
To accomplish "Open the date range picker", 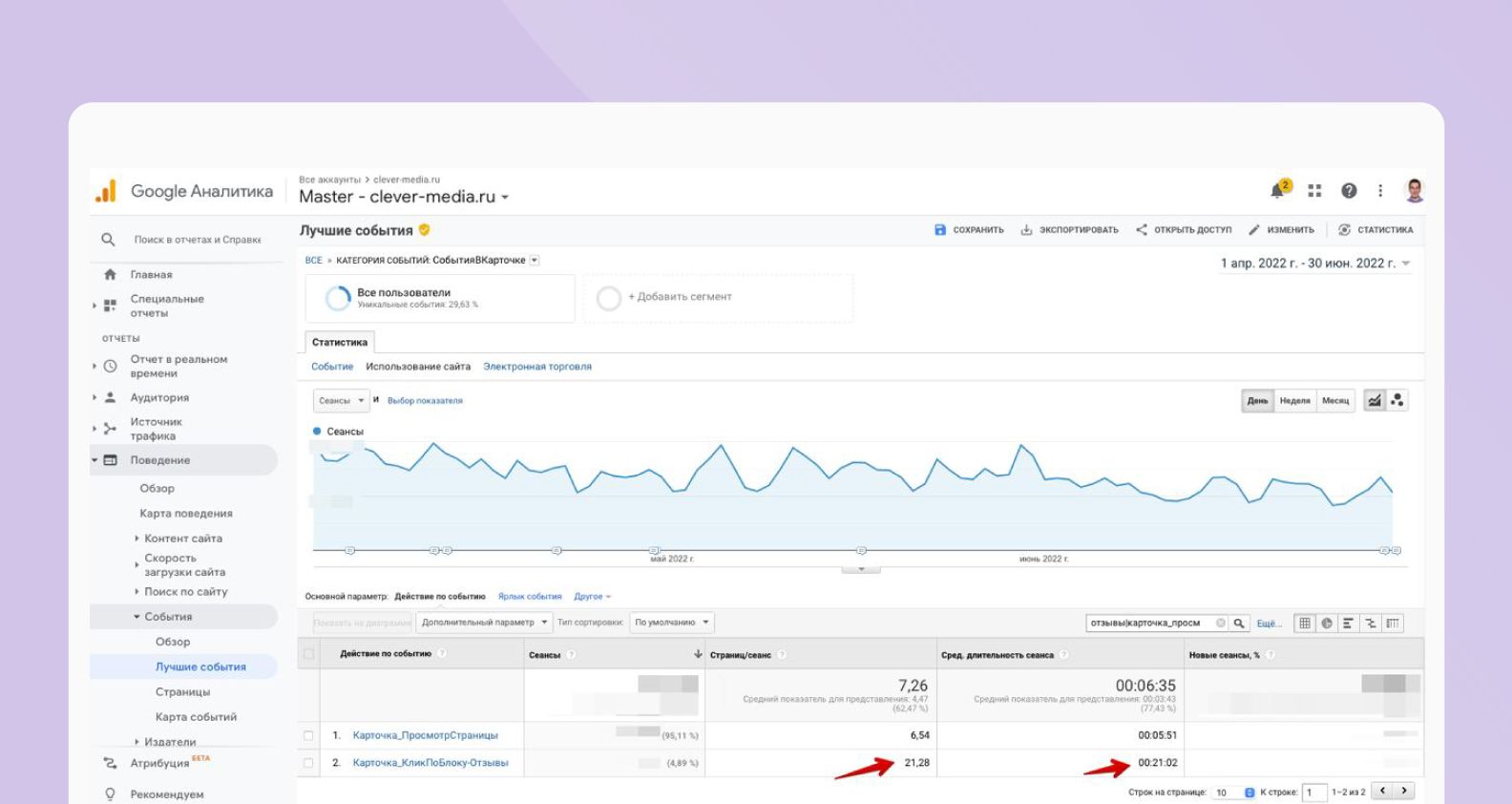I will [x=1314, y=264].
